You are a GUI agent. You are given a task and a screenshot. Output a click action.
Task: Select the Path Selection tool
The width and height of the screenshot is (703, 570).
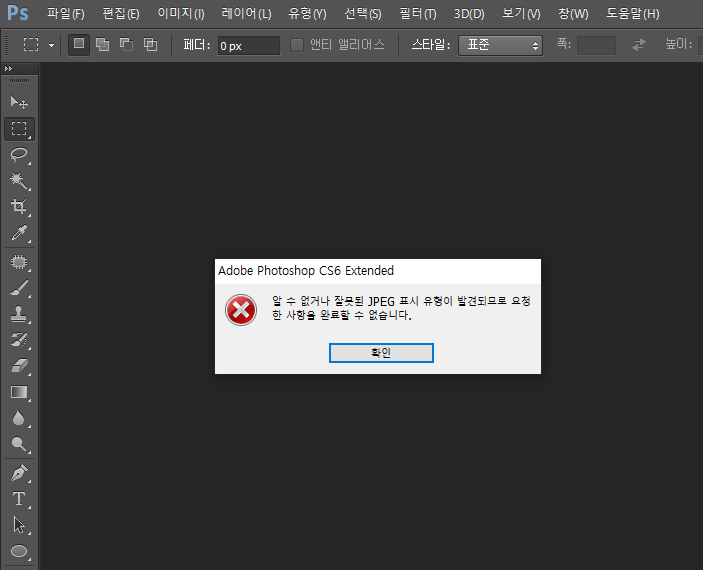[x=19, y=525]
